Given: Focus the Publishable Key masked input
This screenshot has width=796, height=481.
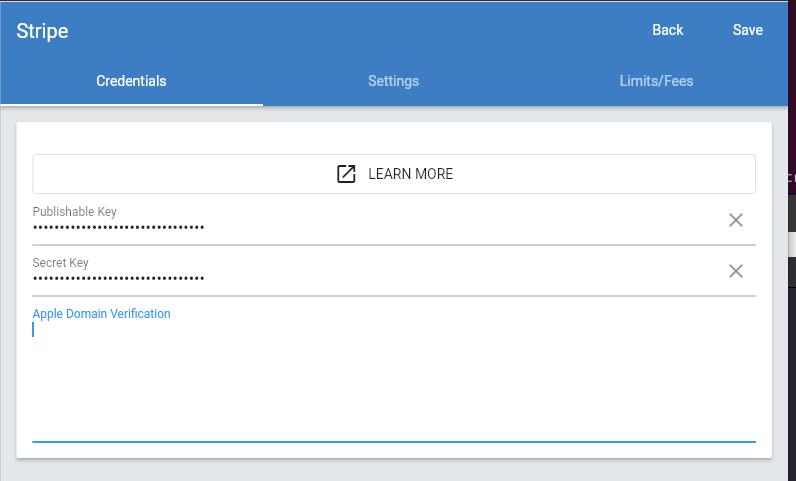Looking at the screenshot, I should [378, 227].
